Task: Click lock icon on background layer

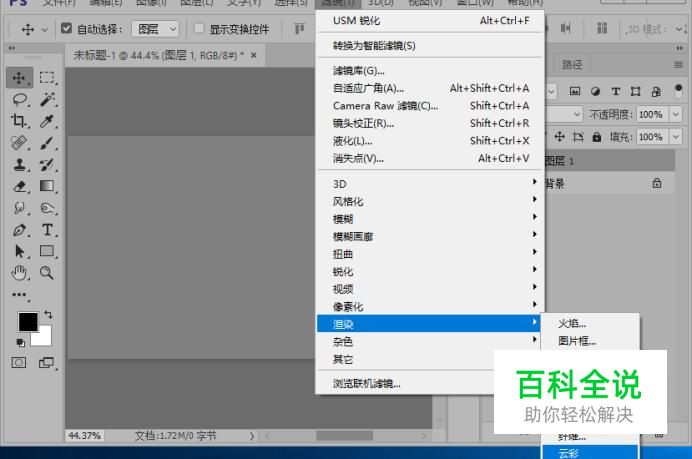Action: click(x=657, y=183)
